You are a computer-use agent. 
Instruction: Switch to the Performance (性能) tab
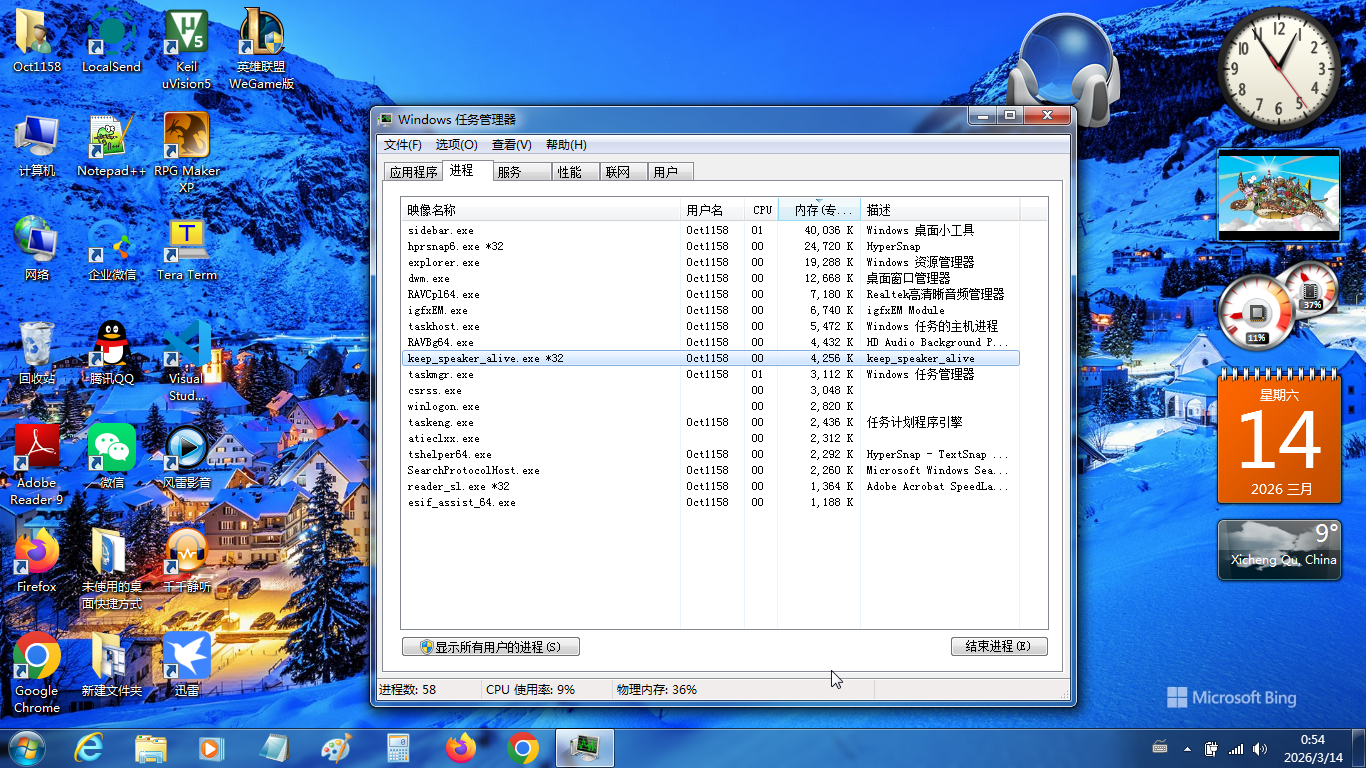(570, 172)
